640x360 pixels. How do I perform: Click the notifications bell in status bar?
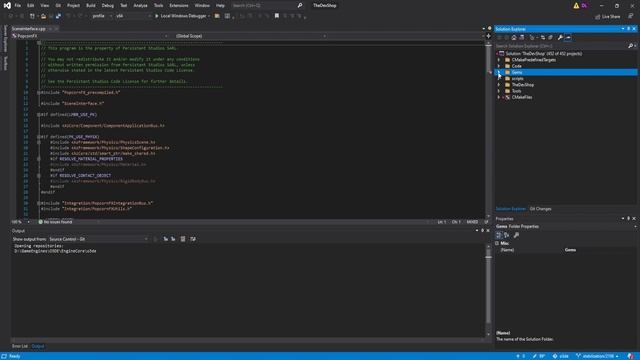tap(631, 356)
